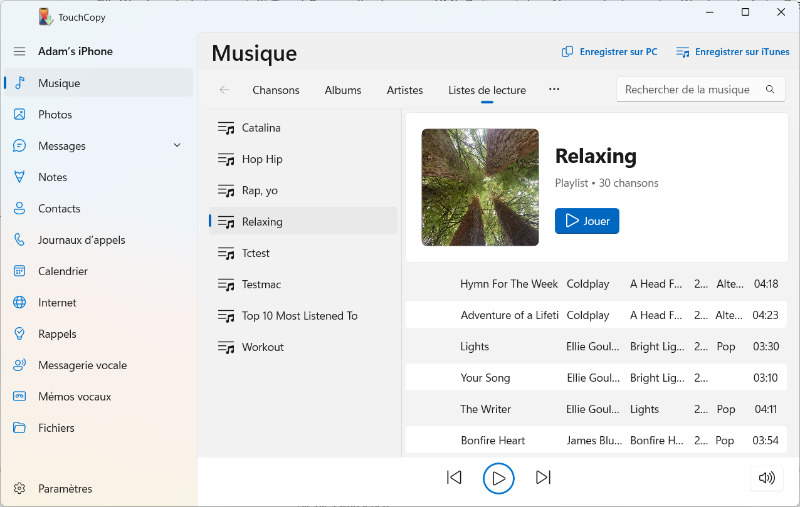800x507 pixels.
Task: Click Enregistrer sur PC
Action: [x=609, y=52]
